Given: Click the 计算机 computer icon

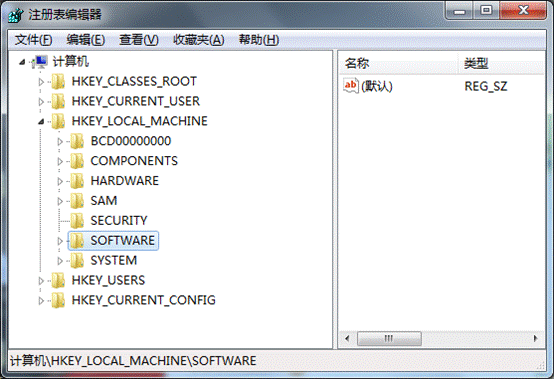Looking at the screenshot, I should point(41,62).
